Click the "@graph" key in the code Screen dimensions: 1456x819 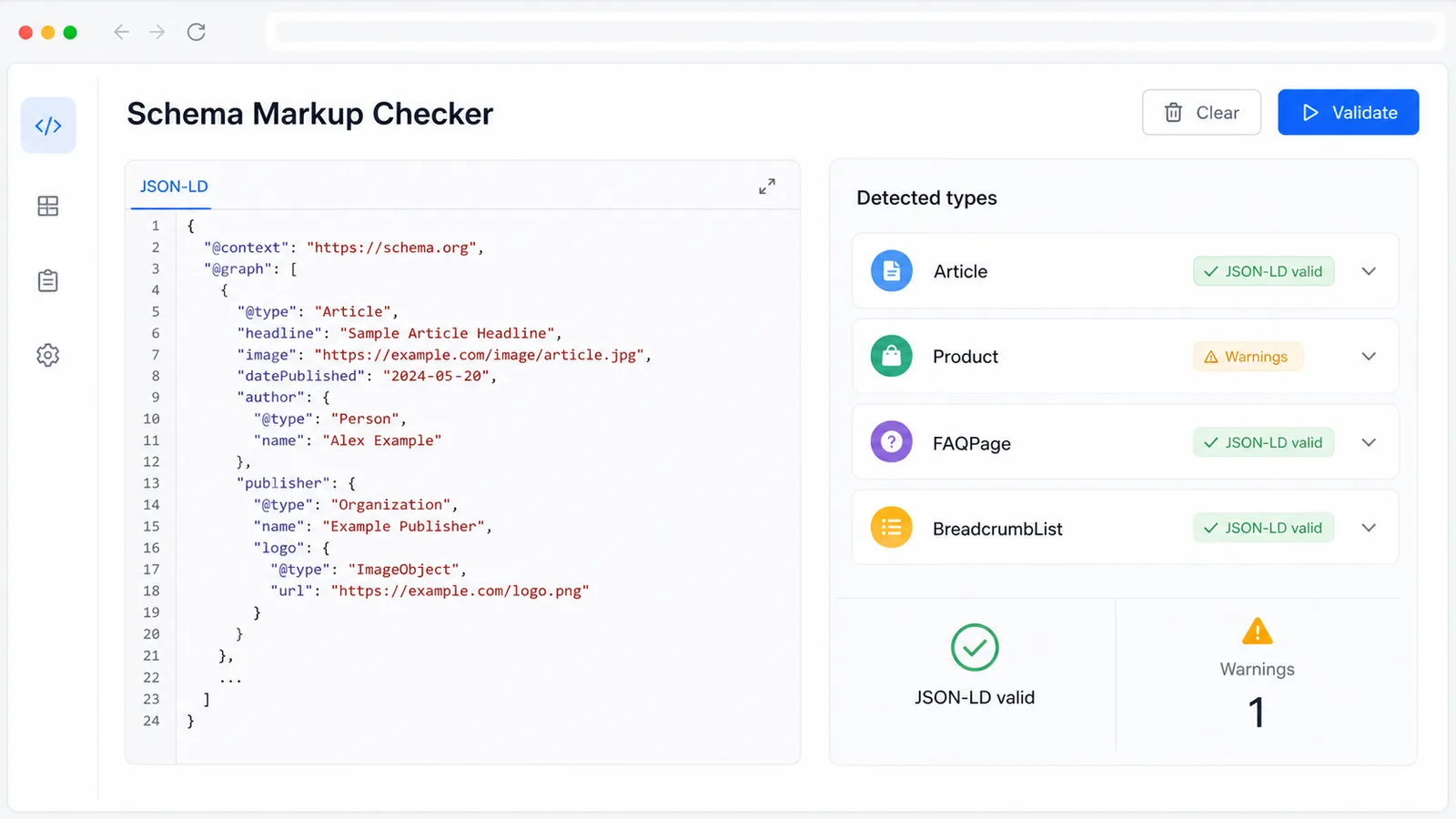coord(238,269)
